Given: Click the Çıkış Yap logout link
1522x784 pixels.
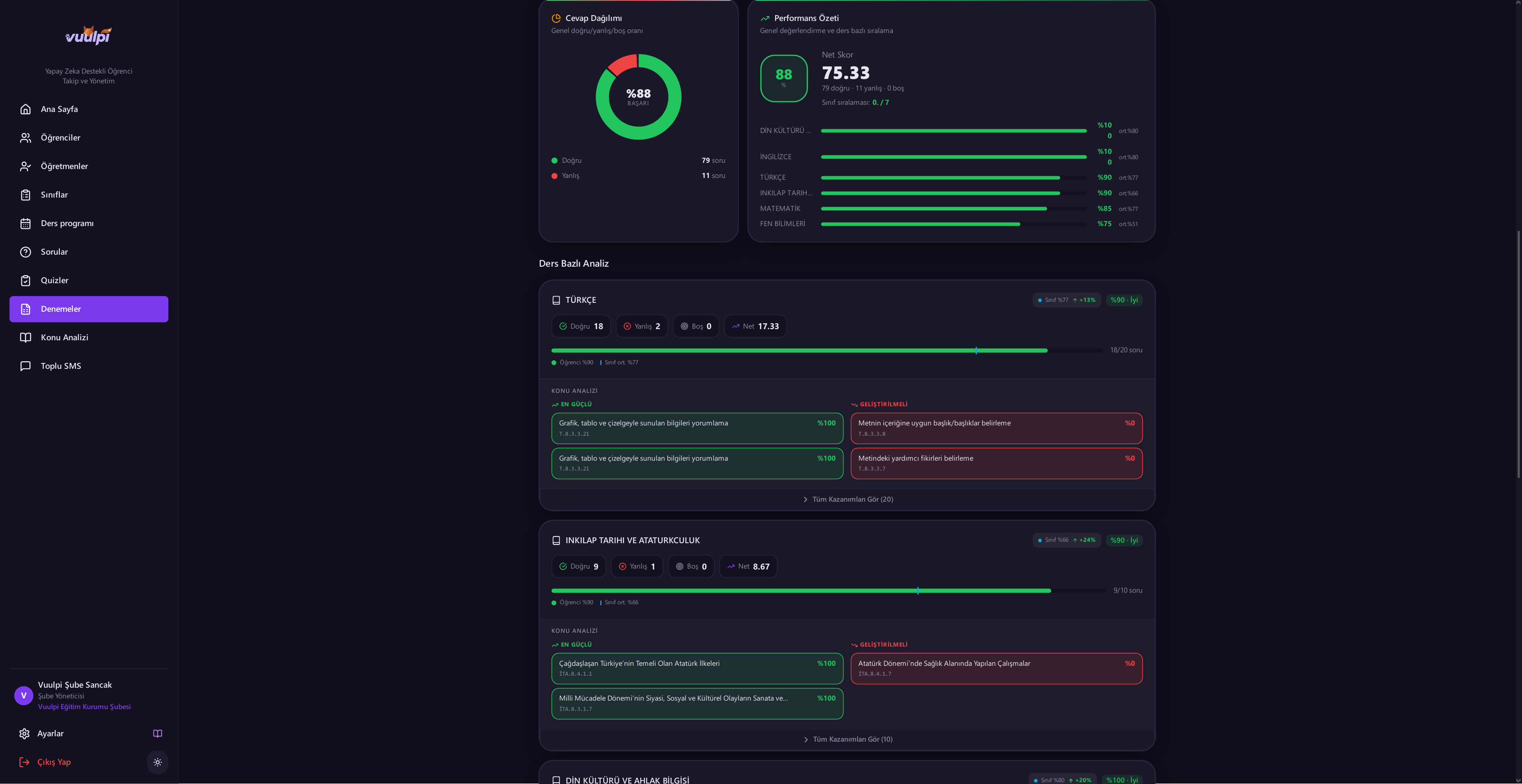Looking at the screenshot, I should [54, 762].
